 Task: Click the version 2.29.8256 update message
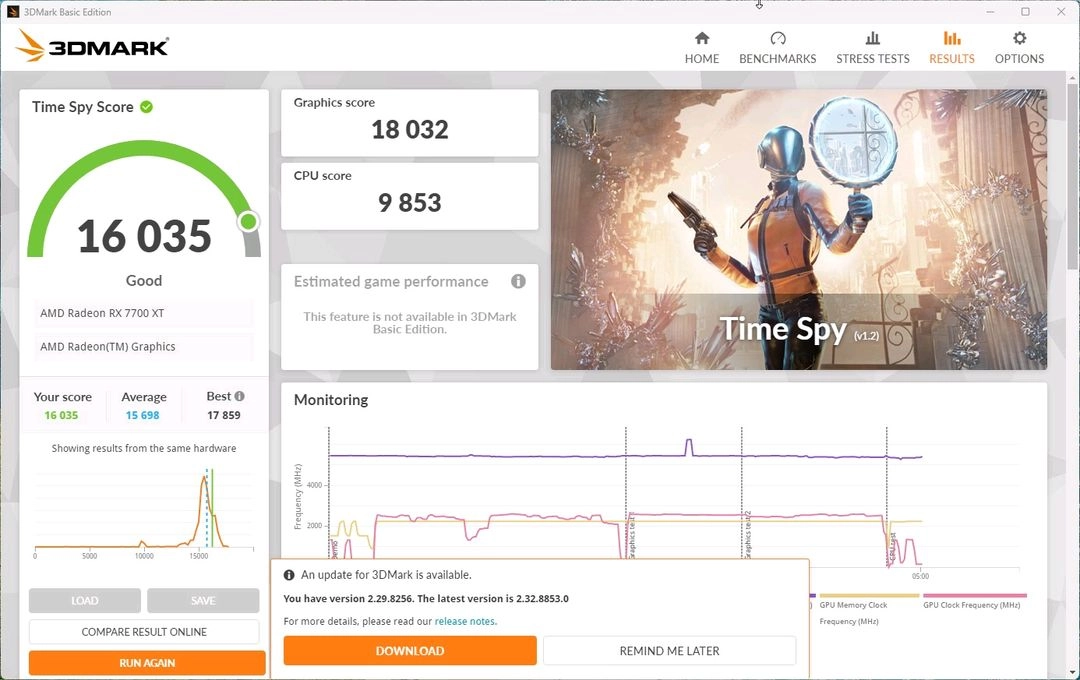426,598
